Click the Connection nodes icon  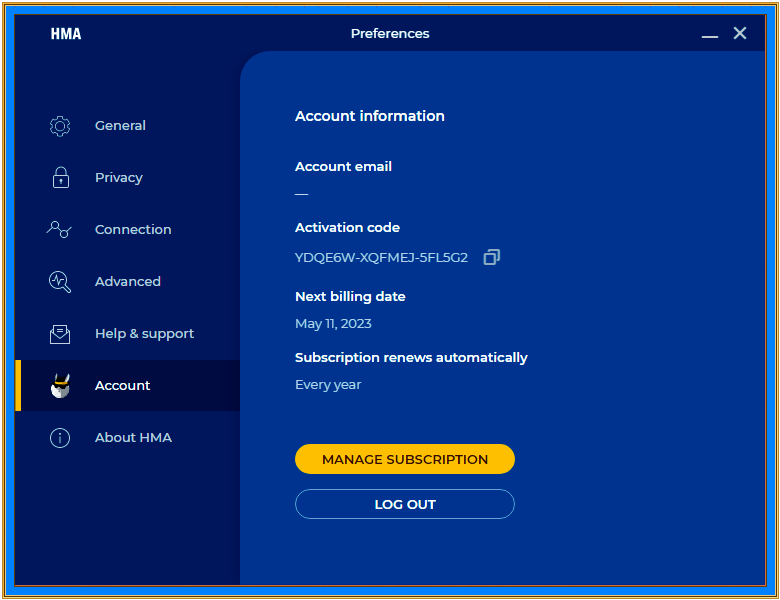coord(59,229)
